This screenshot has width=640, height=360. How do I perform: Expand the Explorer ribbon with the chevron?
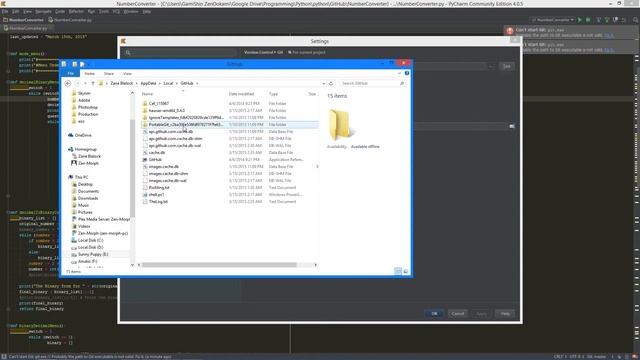(x=399, y=73)
